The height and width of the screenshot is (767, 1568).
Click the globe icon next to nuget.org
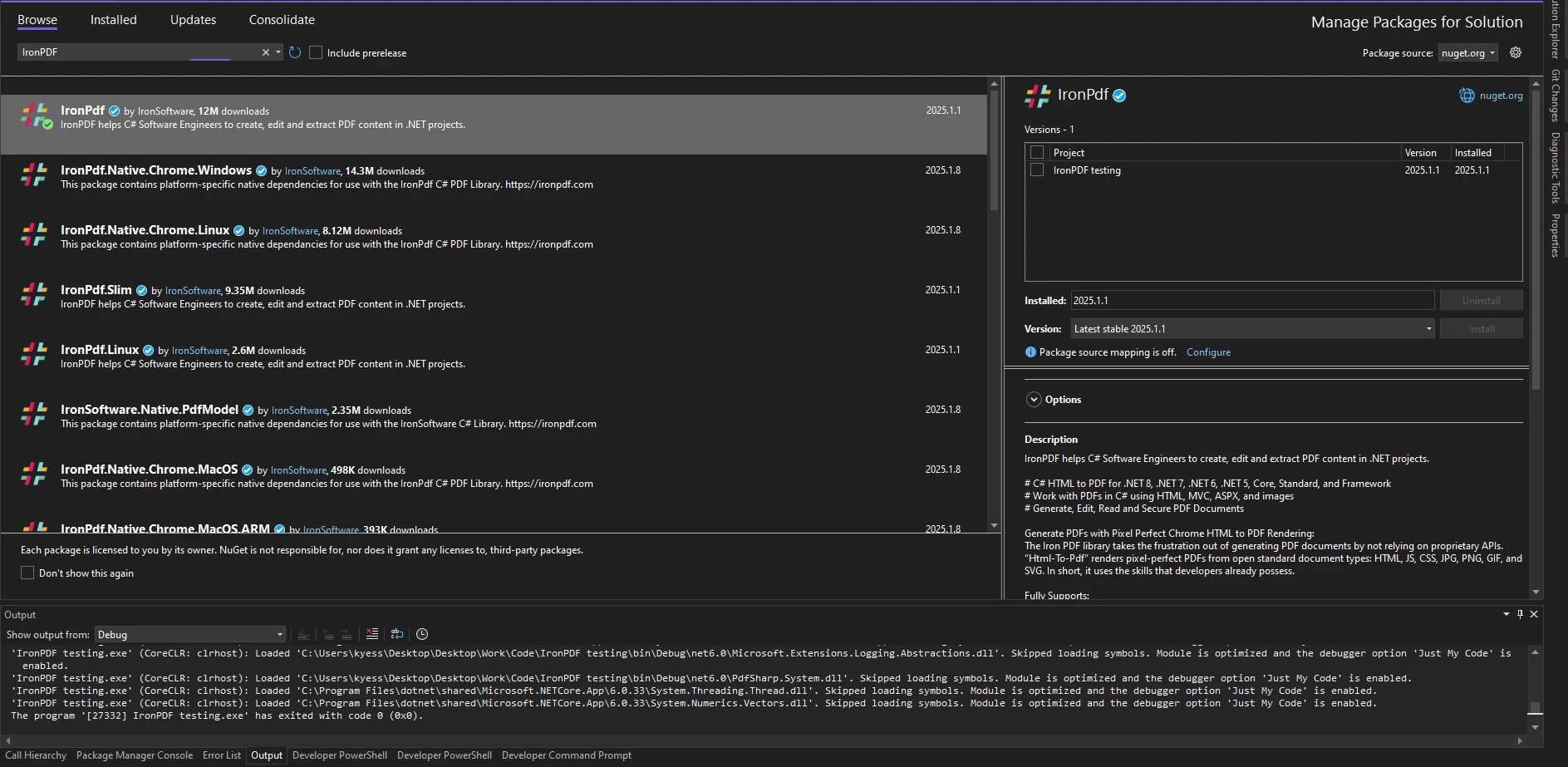point(1467,96)
